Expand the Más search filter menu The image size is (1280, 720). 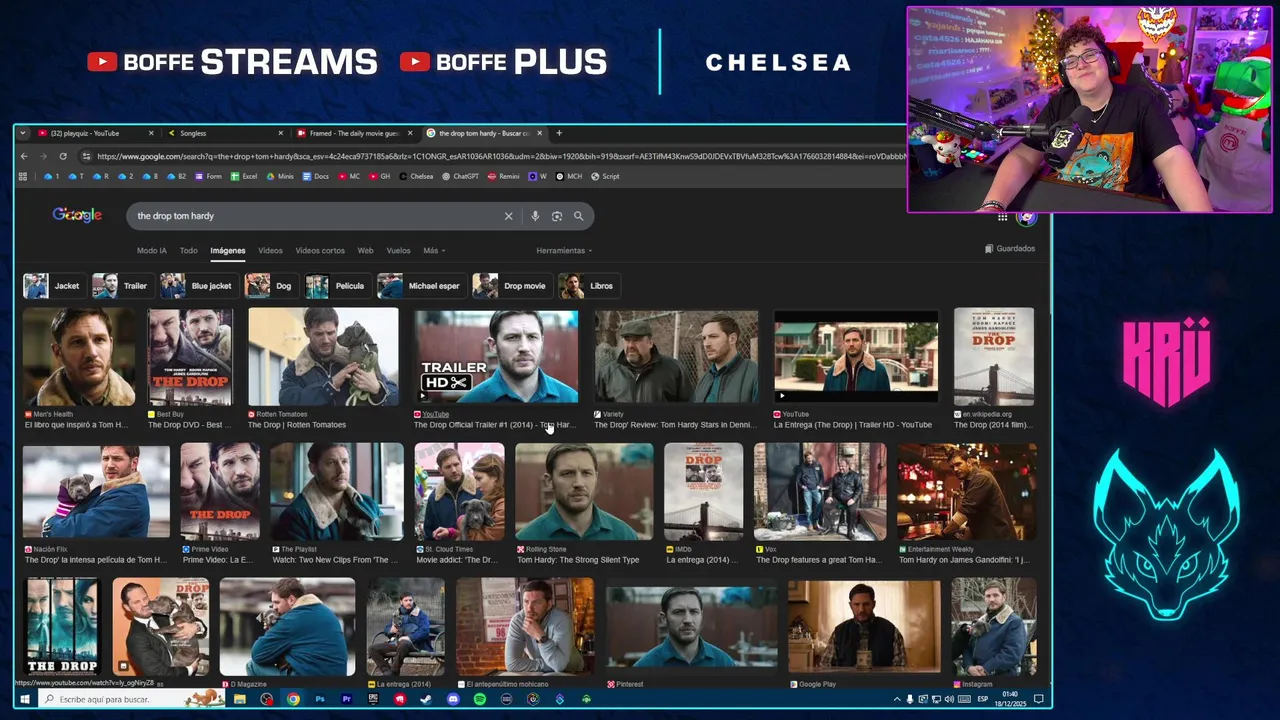(434, 251)
